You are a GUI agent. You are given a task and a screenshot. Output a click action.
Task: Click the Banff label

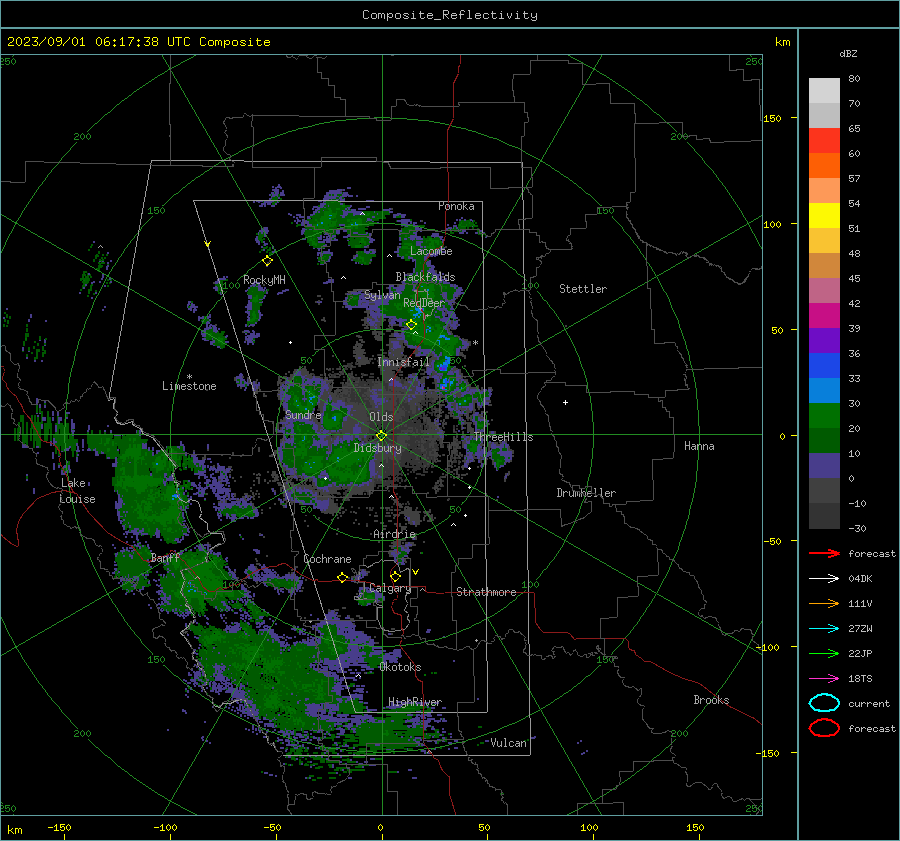[x=165, y=557]
